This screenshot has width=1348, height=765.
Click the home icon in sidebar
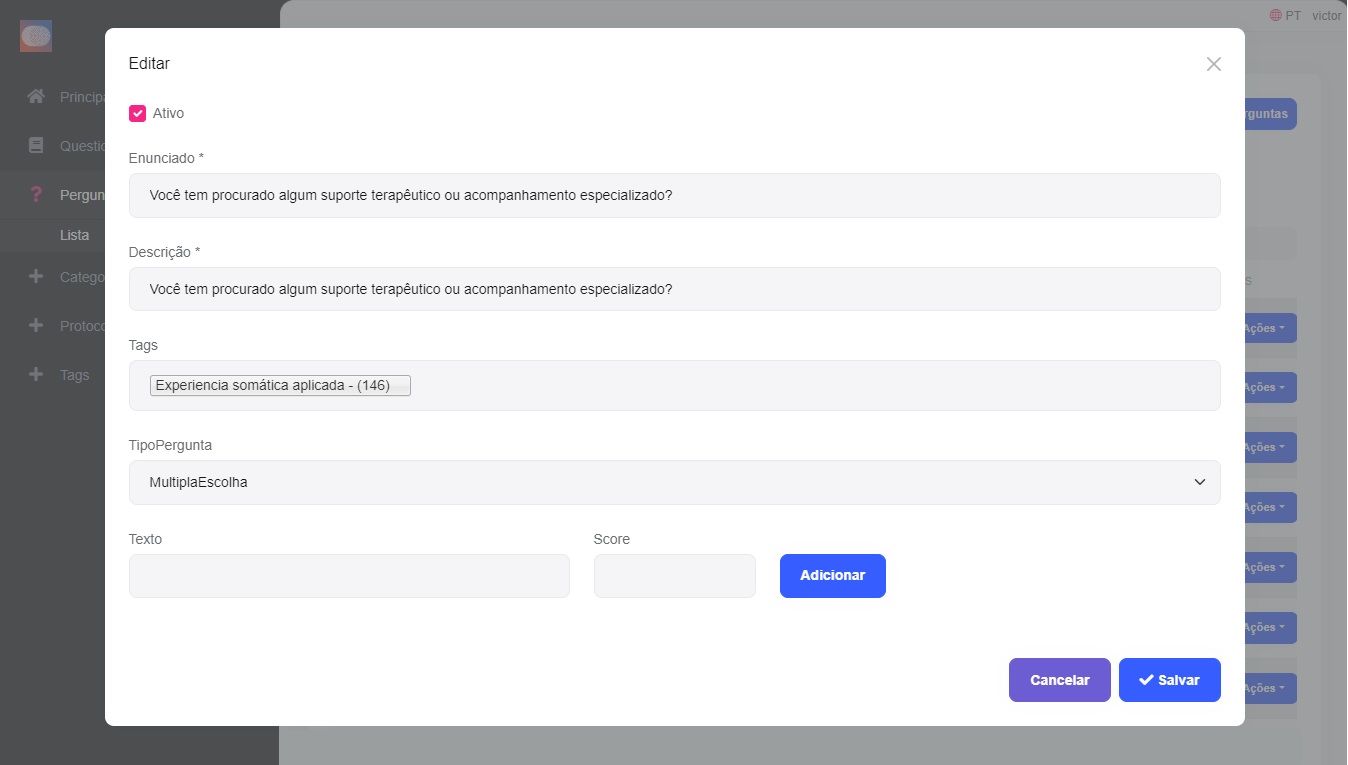[36, 97]
